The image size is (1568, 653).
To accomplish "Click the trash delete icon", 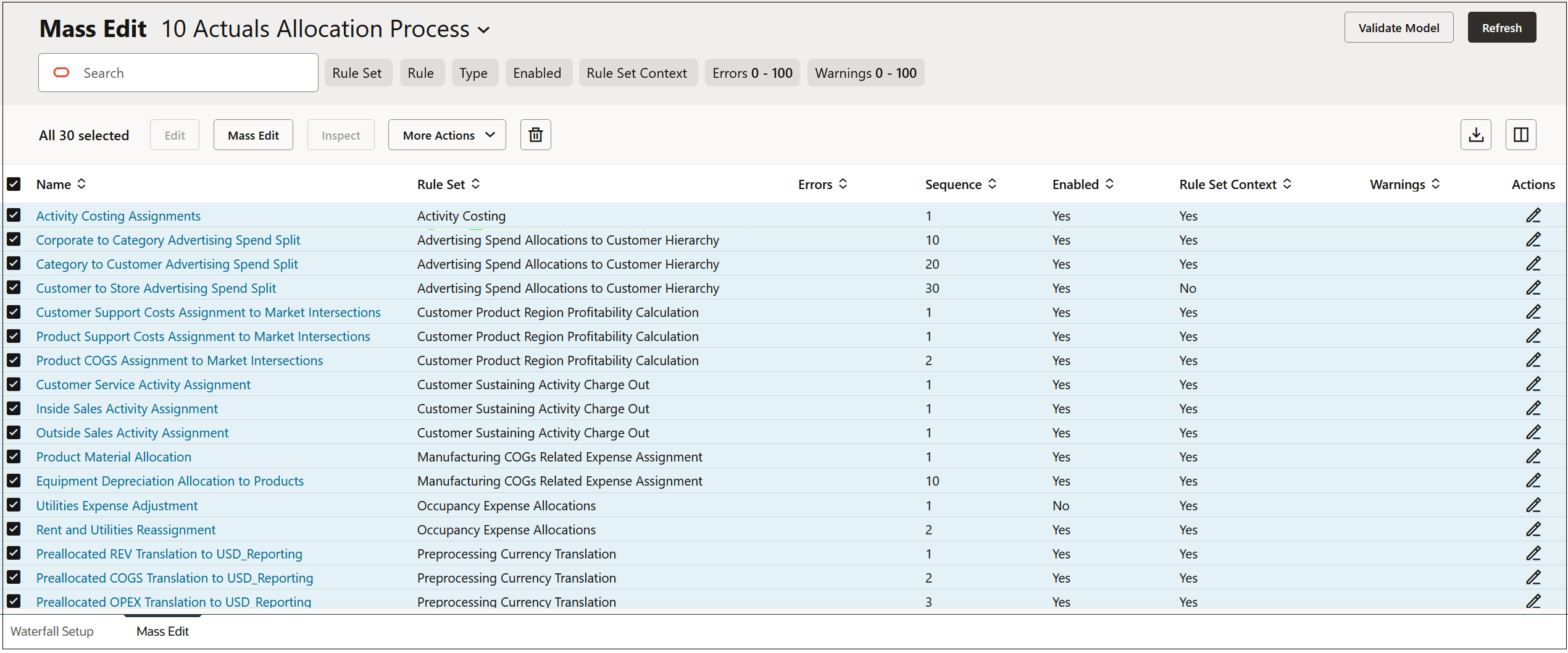I will point(535,135).
